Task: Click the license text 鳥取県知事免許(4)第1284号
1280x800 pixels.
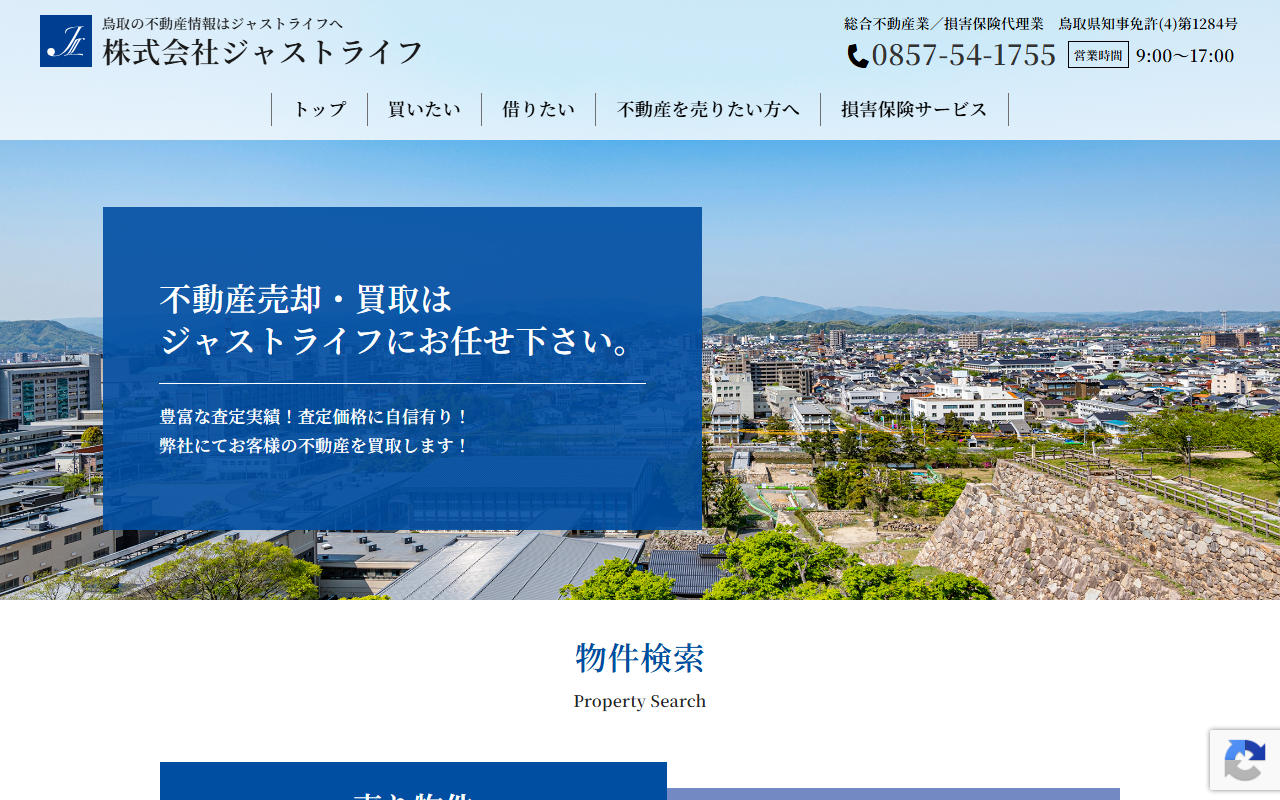Action: [1148, 24]
